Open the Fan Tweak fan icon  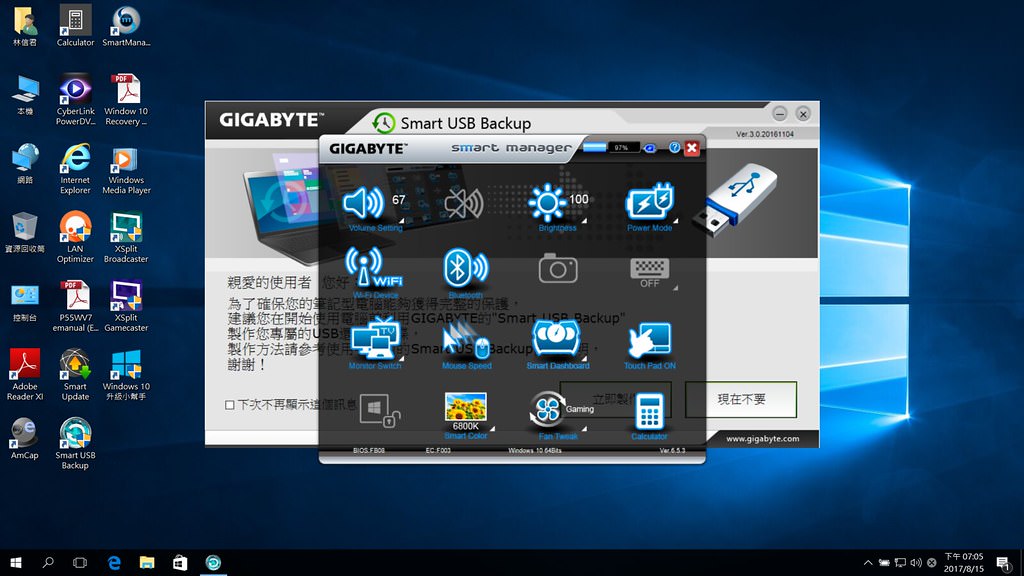(x=547, y=410)
